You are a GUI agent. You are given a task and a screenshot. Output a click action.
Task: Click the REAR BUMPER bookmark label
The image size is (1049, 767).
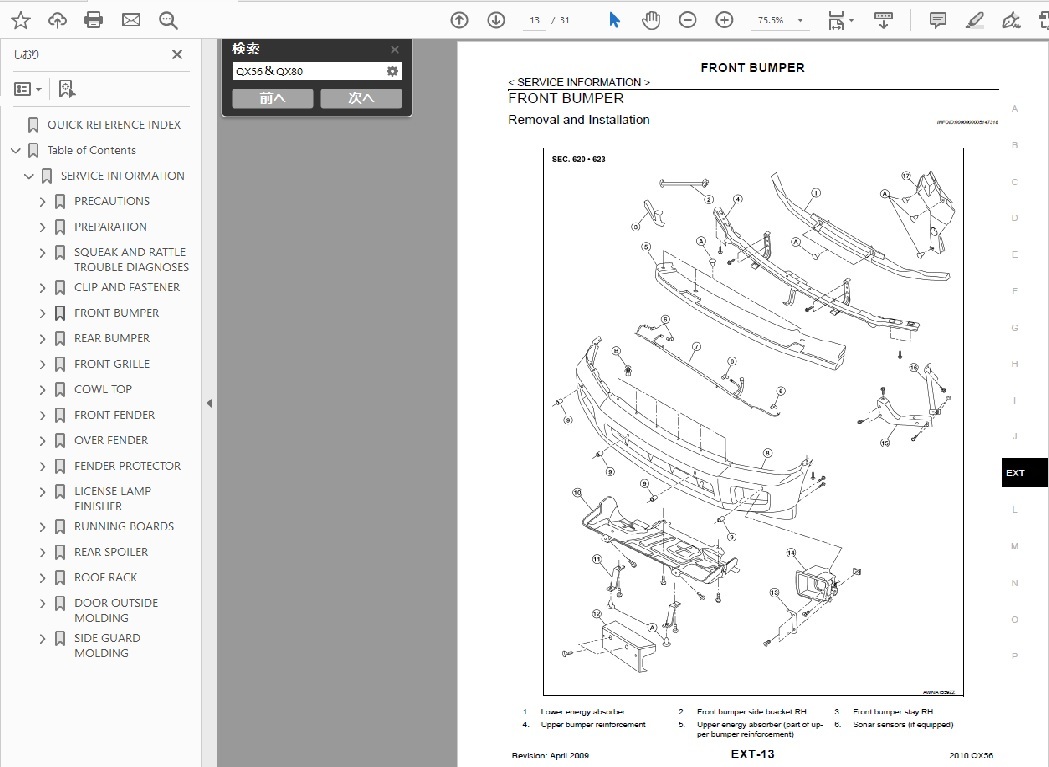click(112, 338)
